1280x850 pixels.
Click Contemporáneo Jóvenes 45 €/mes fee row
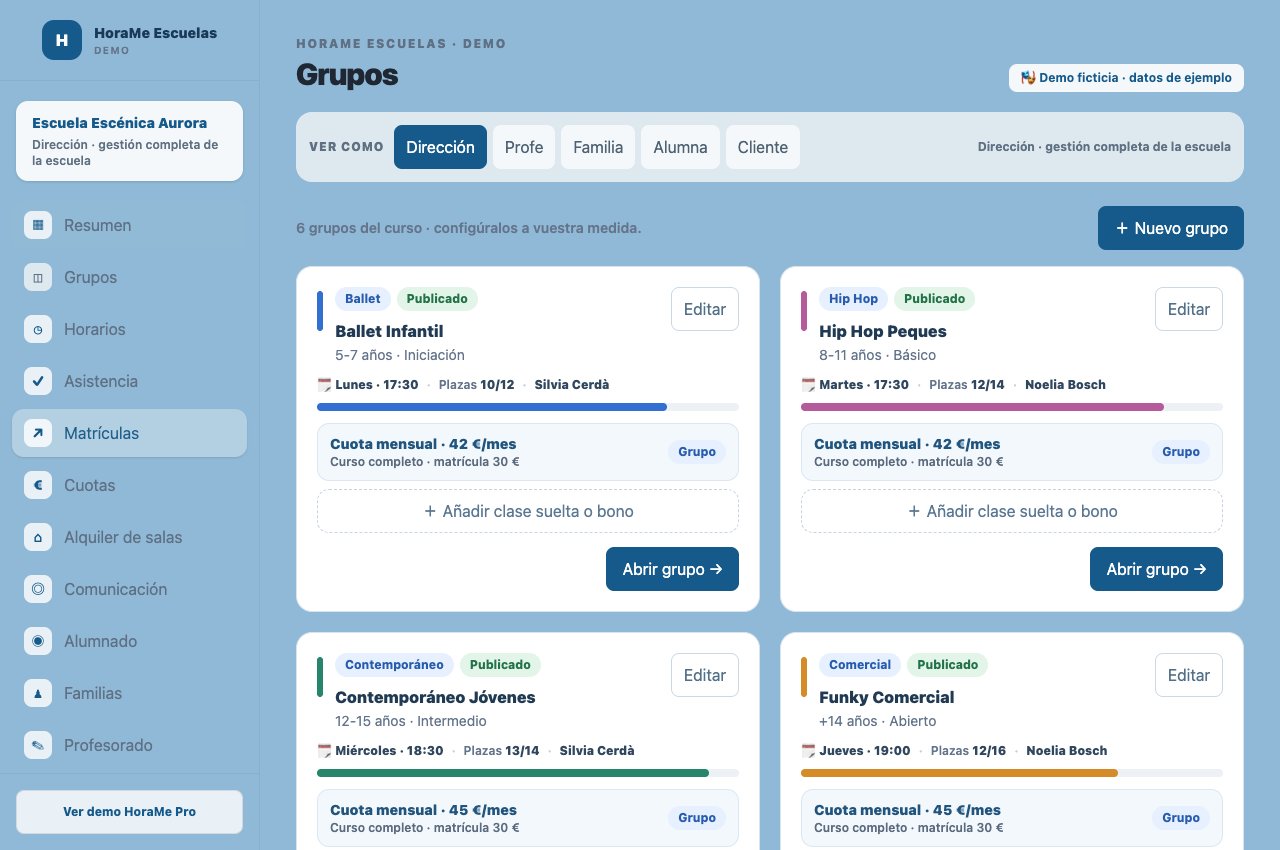tap(528, 818)
